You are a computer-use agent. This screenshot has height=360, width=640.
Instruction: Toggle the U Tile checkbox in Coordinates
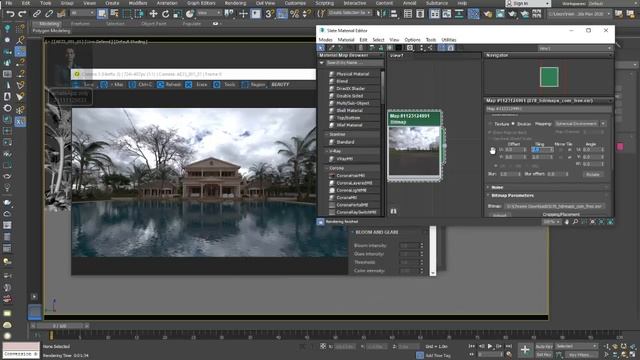[569, 150]
